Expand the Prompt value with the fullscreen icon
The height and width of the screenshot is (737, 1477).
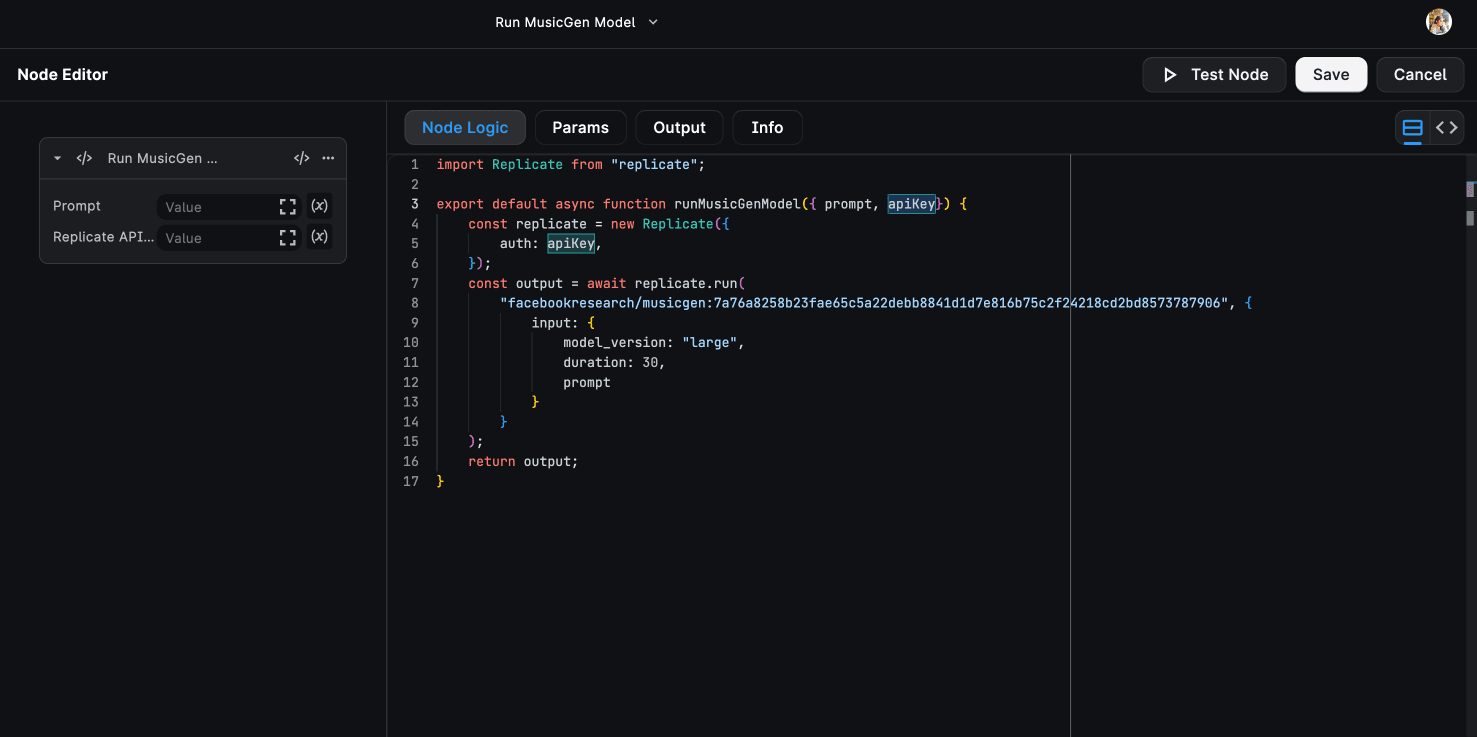[x=287, y=206]
